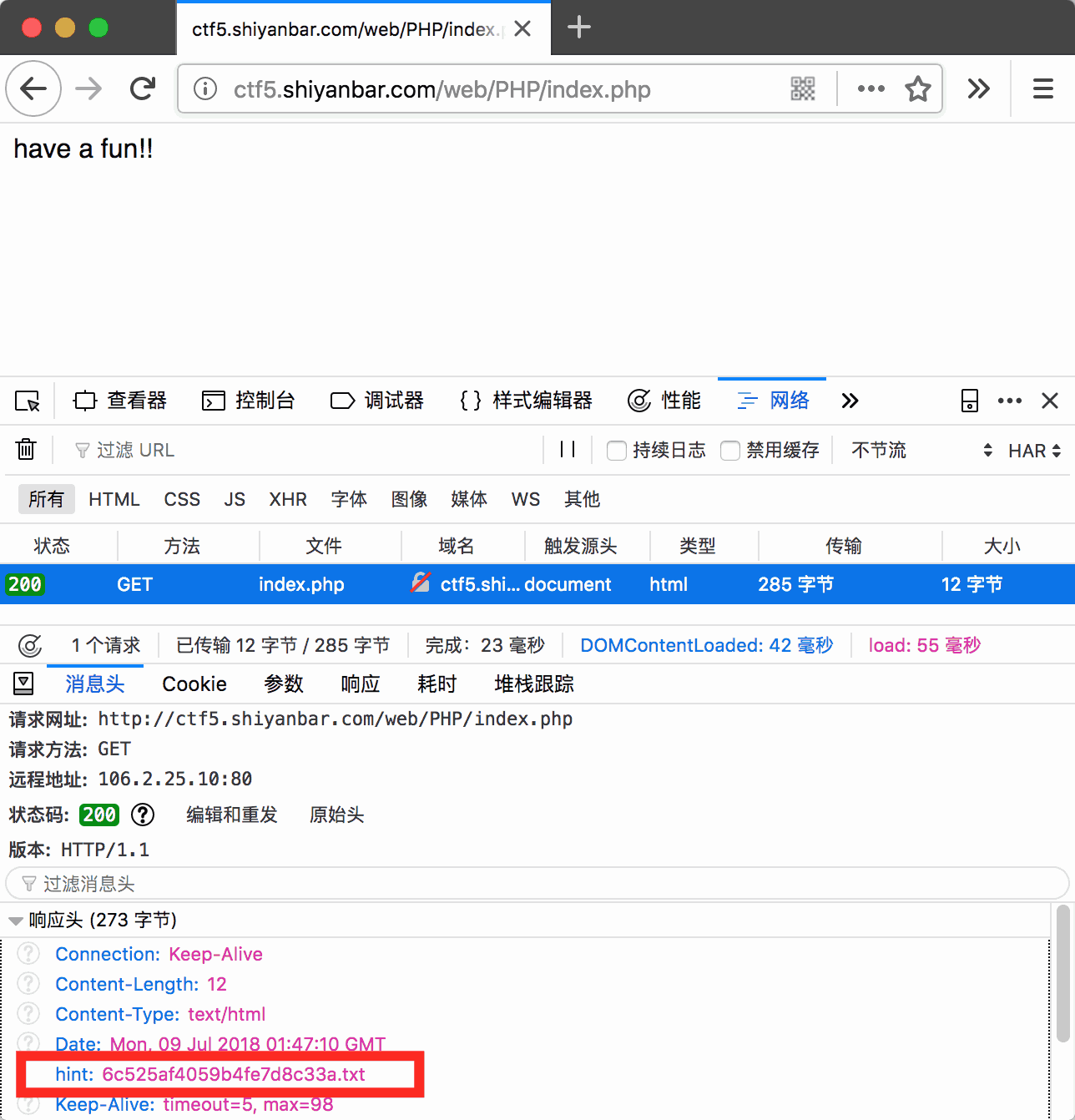Click the headers panel vertical scrollbar
Image resolution: width=1075 pixels, height=1120 pixels.
[1062, 973]
